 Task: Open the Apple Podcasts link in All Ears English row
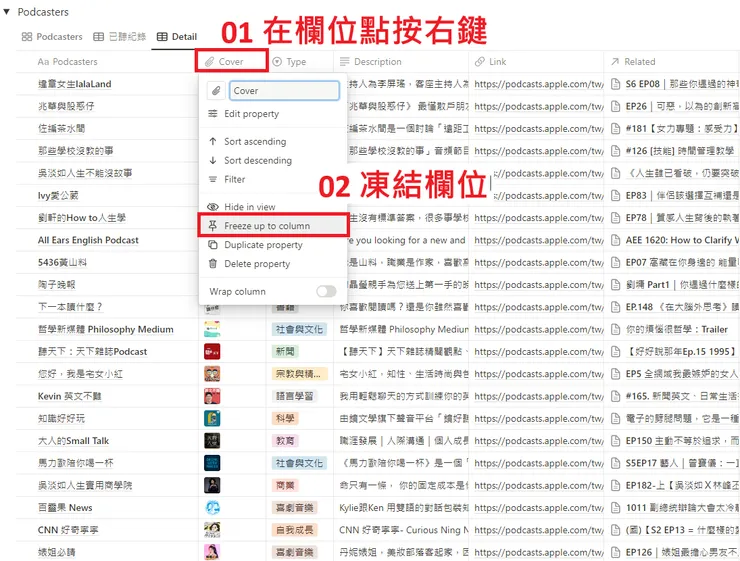tap(539, 240)
